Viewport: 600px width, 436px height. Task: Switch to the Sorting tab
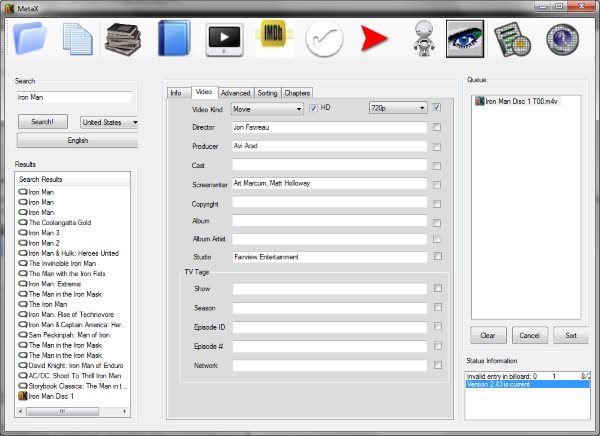tap(267, 93)
